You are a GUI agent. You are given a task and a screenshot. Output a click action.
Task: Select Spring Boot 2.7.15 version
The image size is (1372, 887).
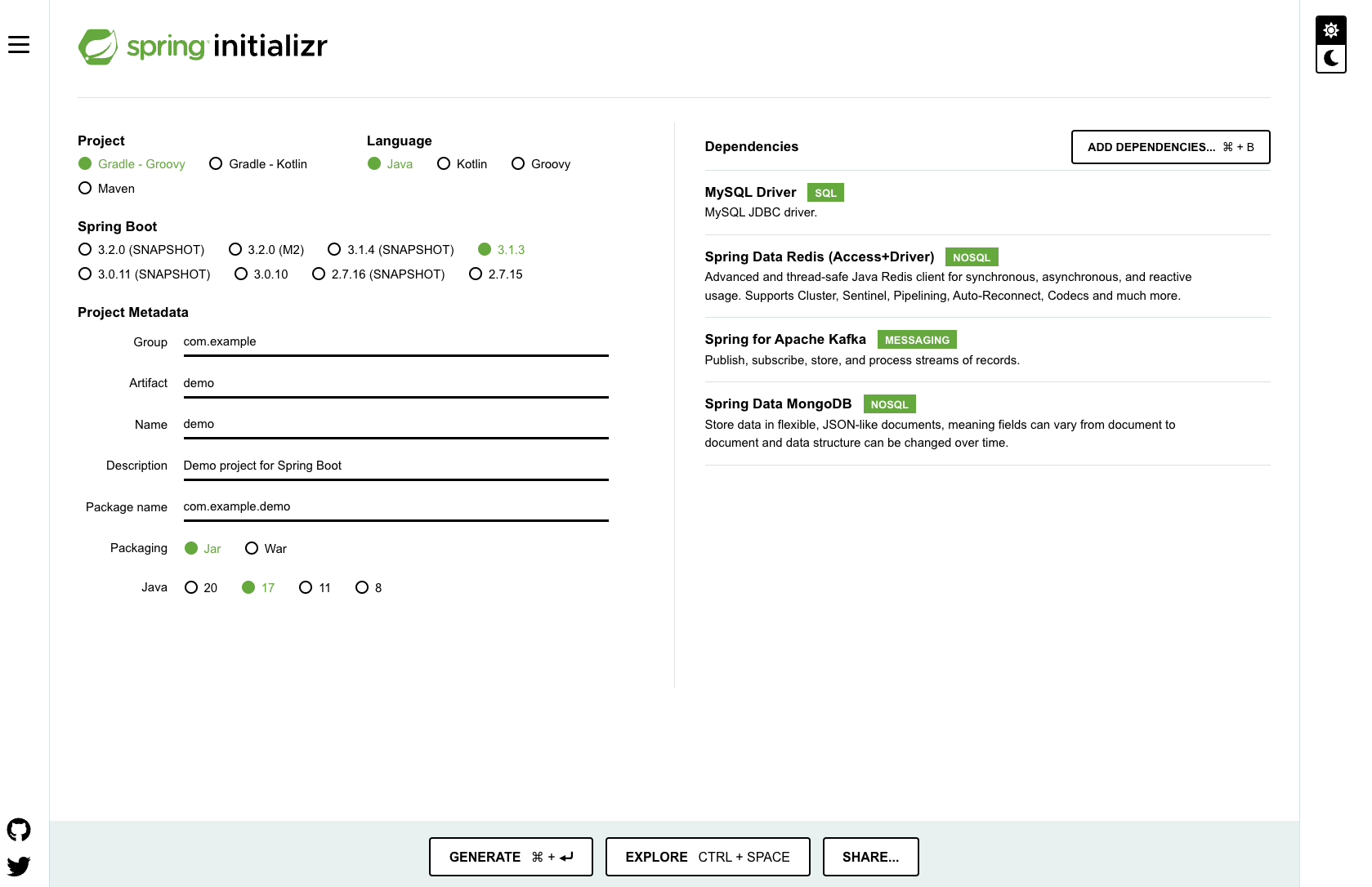click(496, 274)
